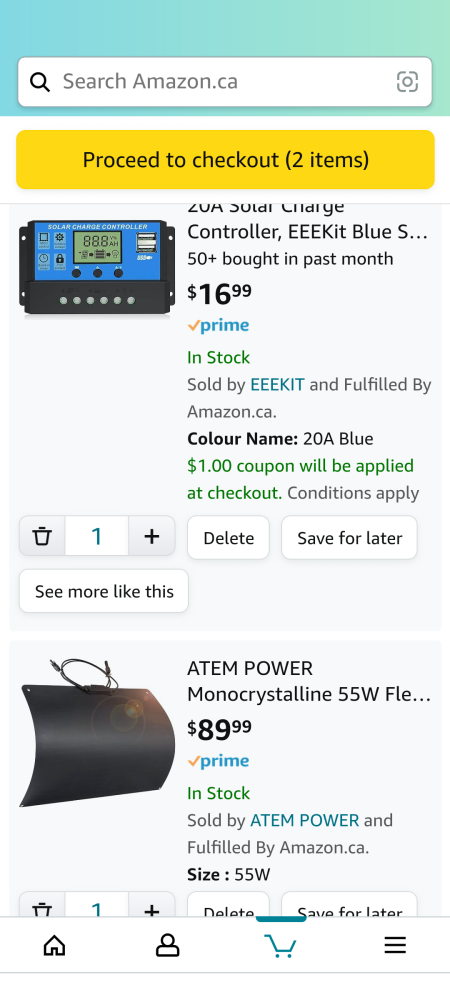
Task: Open the account profile tab
Action: point(168,945)
